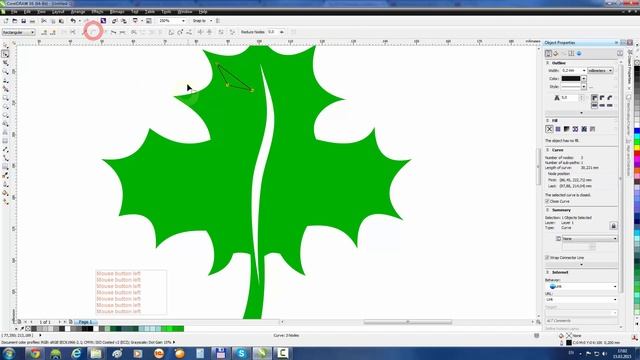Click the Undo arrow icon
Viewport: 640px width, 360px height.
point(73,21)
